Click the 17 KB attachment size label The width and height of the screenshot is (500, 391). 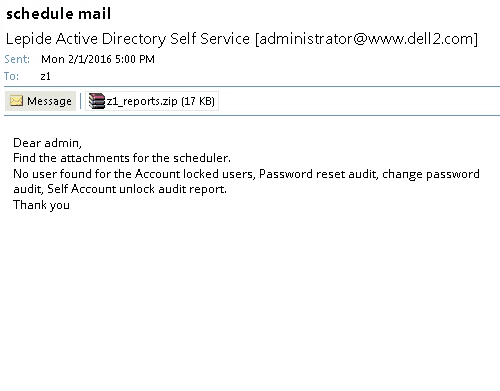coord(198,101)
